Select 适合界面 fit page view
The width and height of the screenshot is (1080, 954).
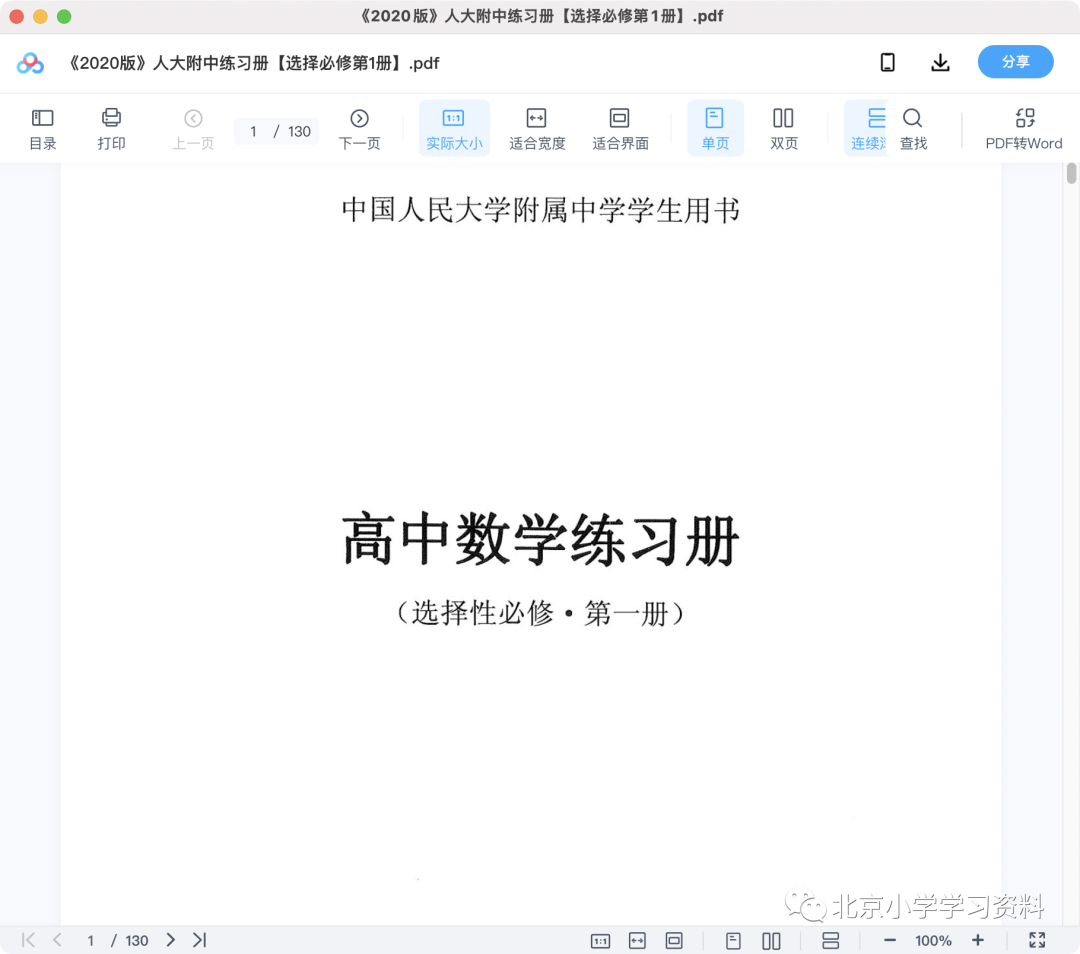(620, 129)
